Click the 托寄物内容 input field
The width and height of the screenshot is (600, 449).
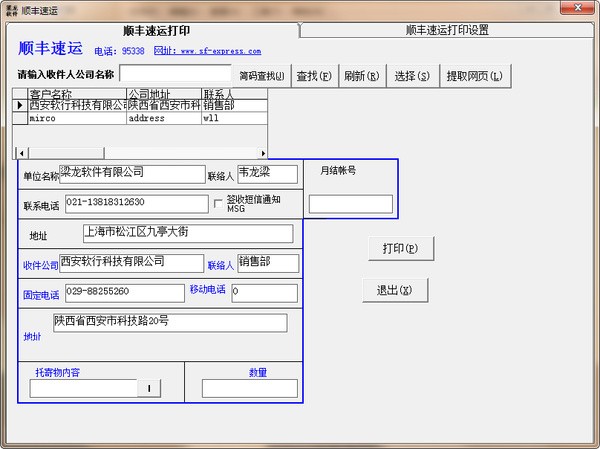[x=83, y=388]
